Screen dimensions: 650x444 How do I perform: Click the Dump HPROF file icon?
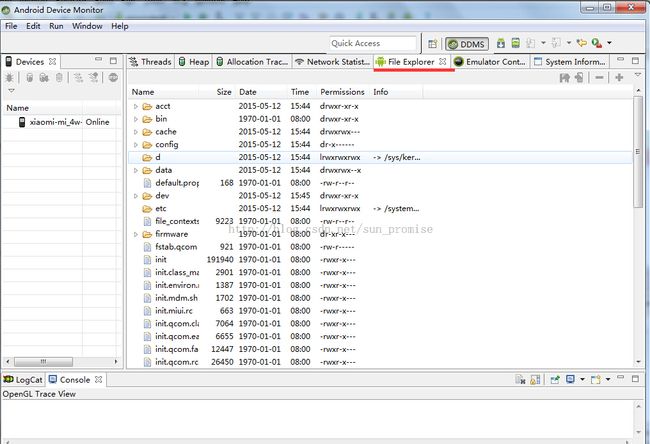click(44, 78)
